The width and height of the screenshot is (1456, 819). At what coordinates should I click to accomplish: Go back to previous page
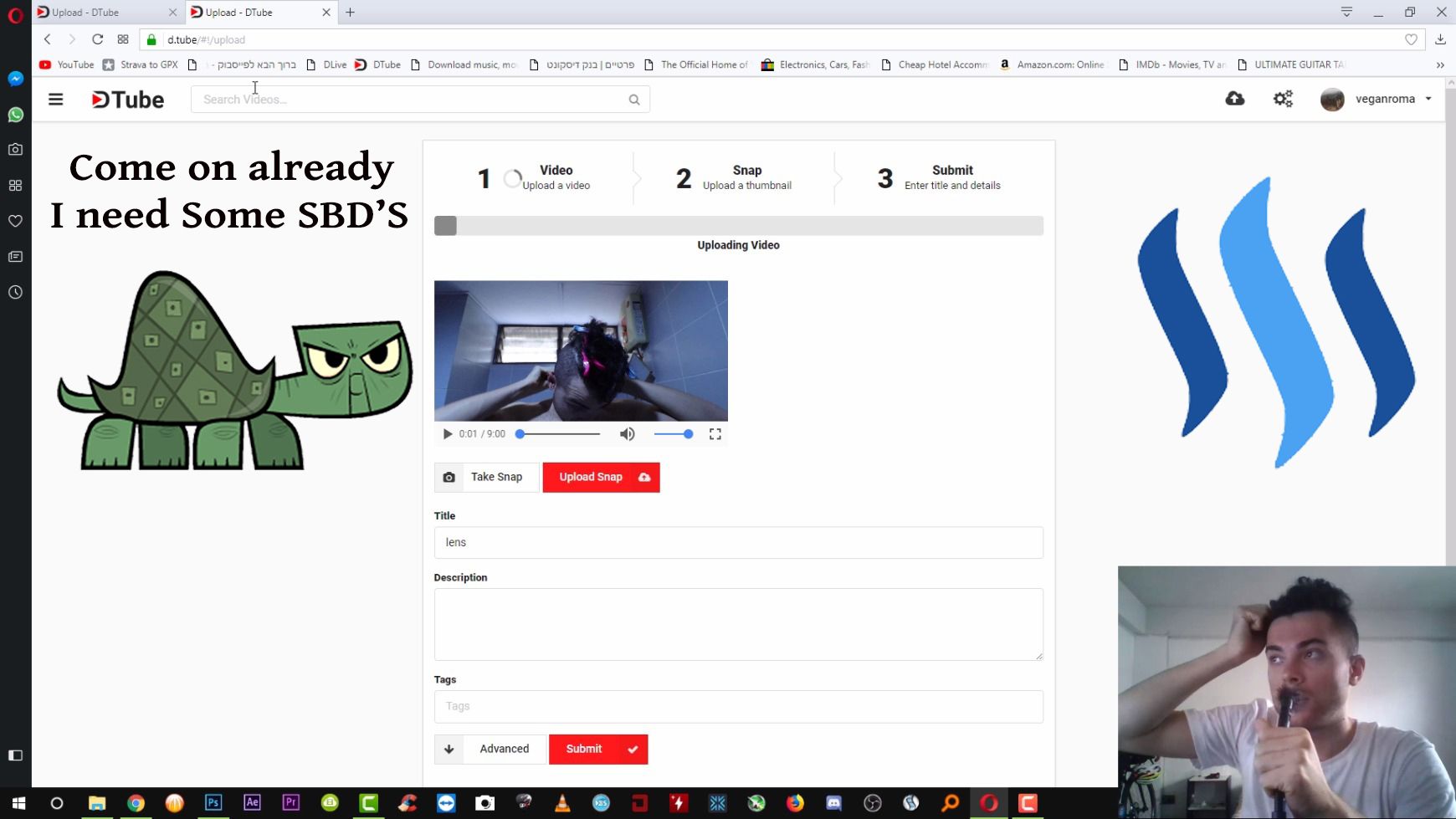pyautogui.click(x=48, y=39)
